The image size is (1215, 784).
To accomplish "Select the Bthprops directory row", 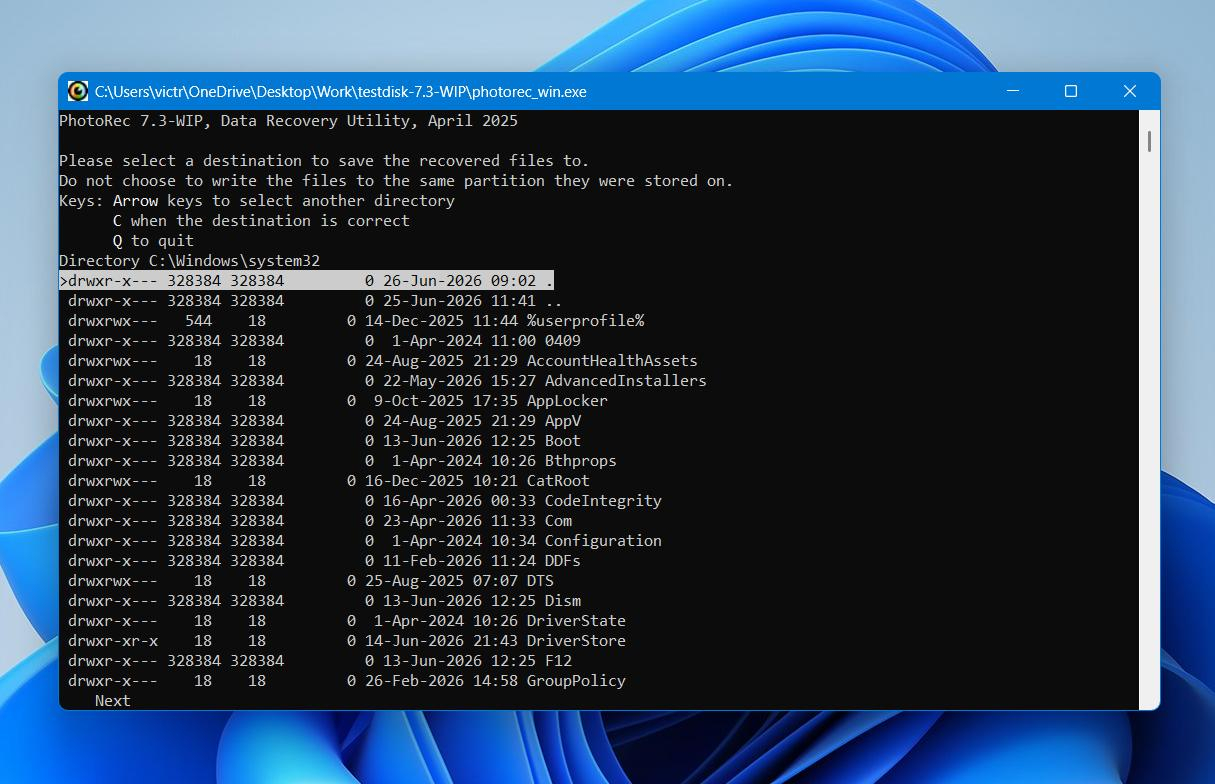I will point(342,461).
